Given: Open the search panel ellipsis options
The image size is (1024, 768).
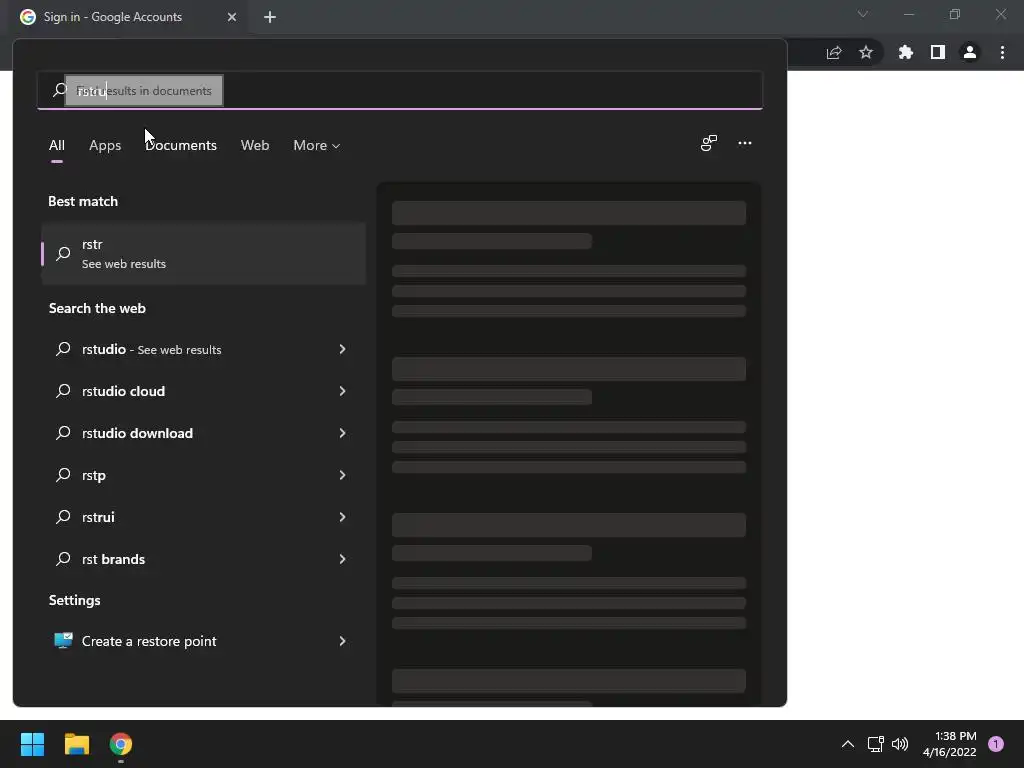Looking at the screenshot, I should click(x=745, y=143).
